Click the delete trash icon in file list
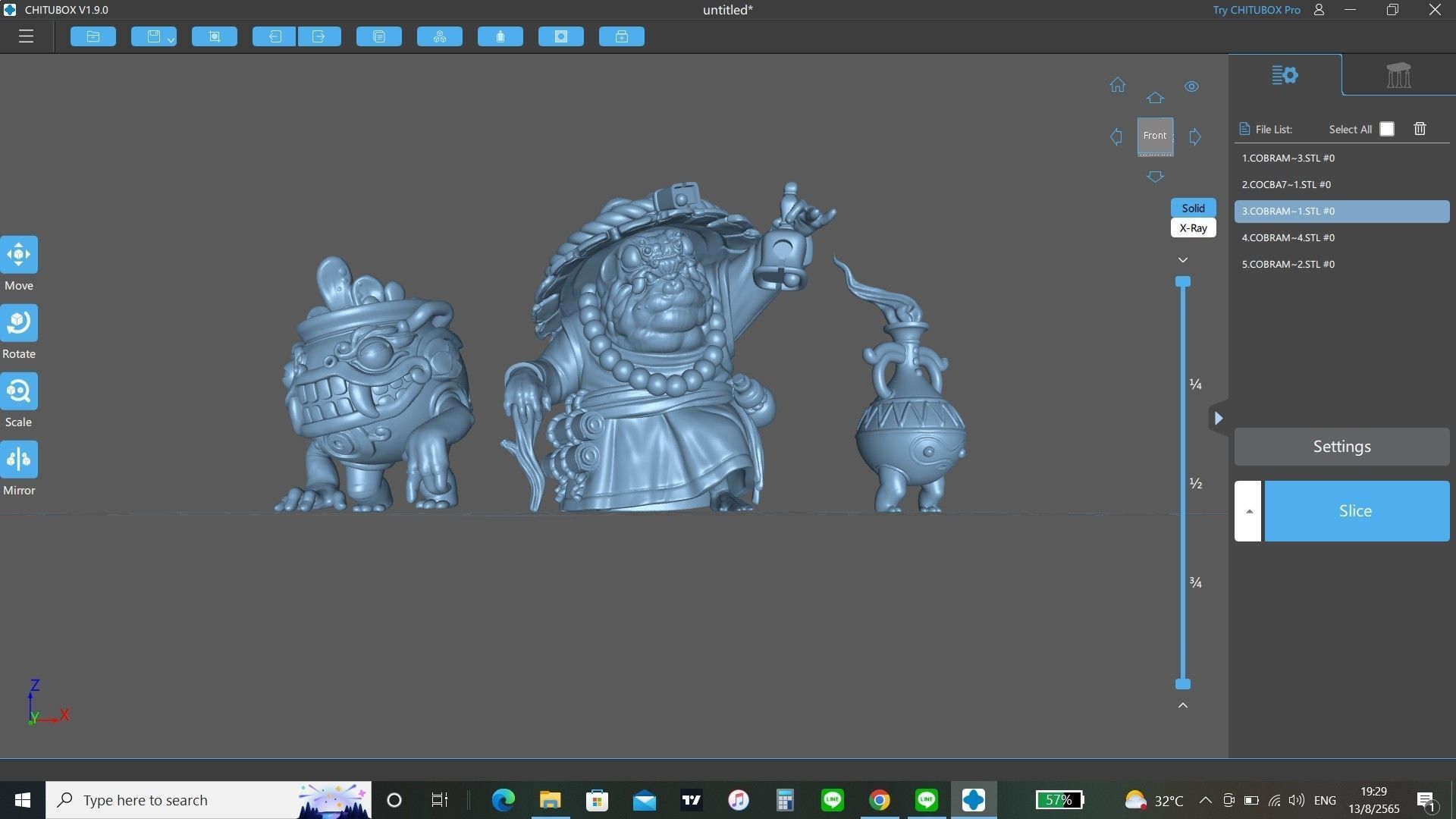Screen dimensions: 1456x819 point(1420,129)
